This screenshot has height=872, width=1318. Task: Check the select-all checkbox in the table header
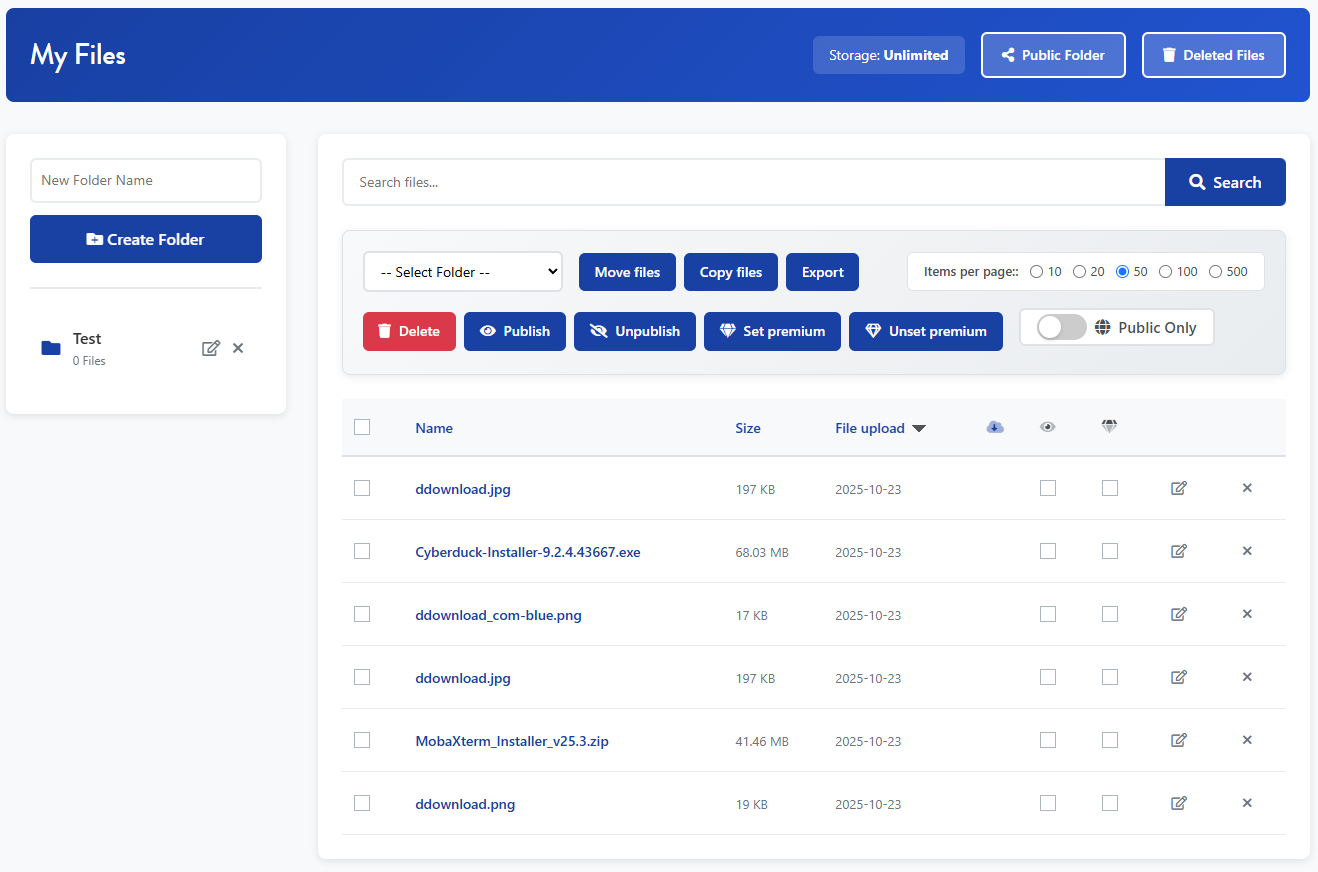[362, 427]
